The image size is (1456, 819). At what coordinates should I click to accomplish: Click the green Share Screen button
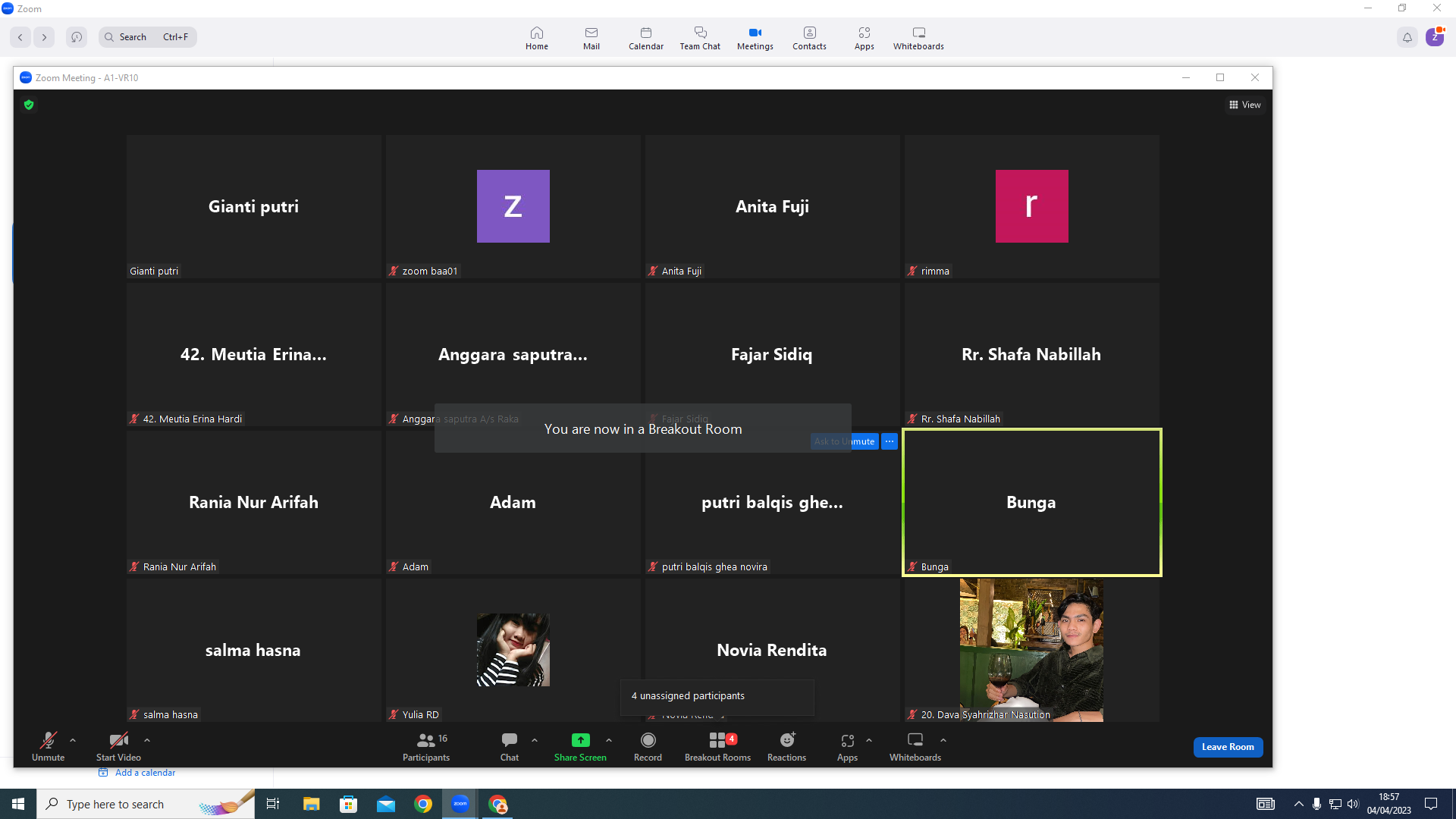click(580, 746)
